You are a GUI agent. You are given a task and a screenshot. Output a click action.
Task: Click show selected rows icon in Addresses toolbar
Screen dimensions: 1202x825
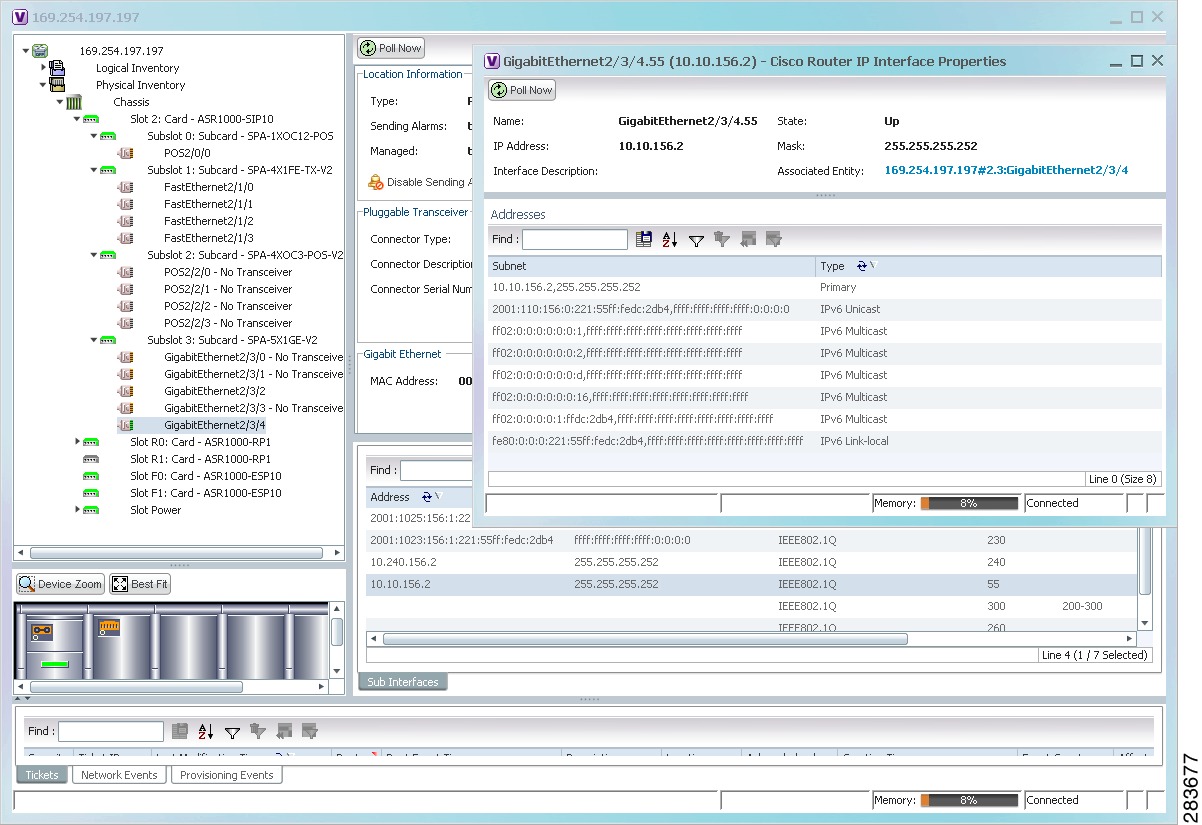[773, 239]
